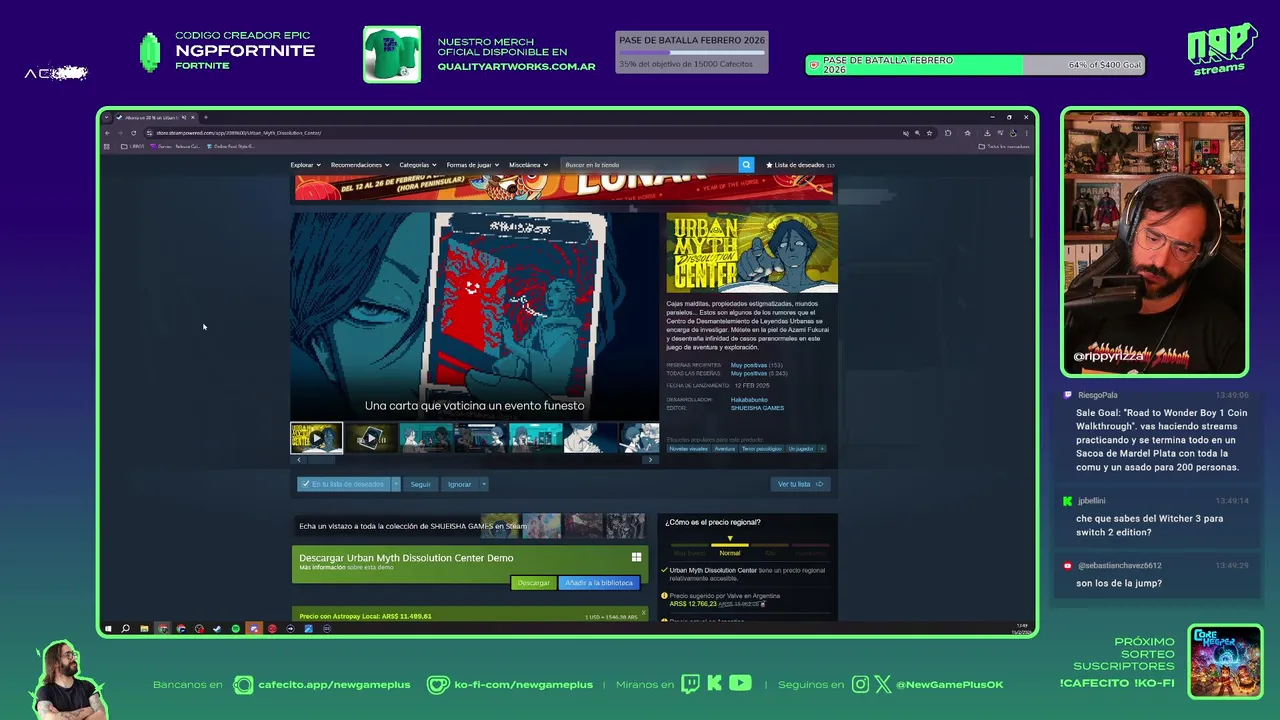Click the browser downloads icon
Screen dimensions: 1280x720
coord(987,133)
